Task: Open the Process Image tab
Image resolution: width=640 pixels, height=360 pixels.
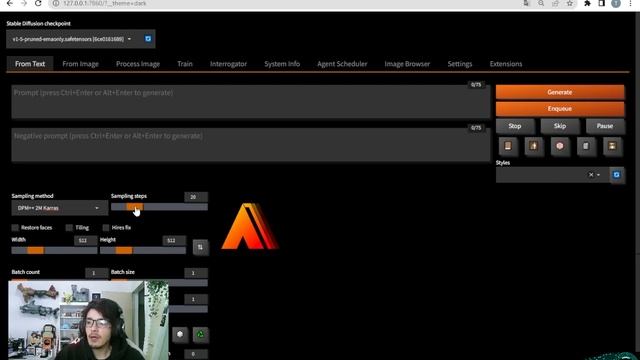Action: point(138,64)
